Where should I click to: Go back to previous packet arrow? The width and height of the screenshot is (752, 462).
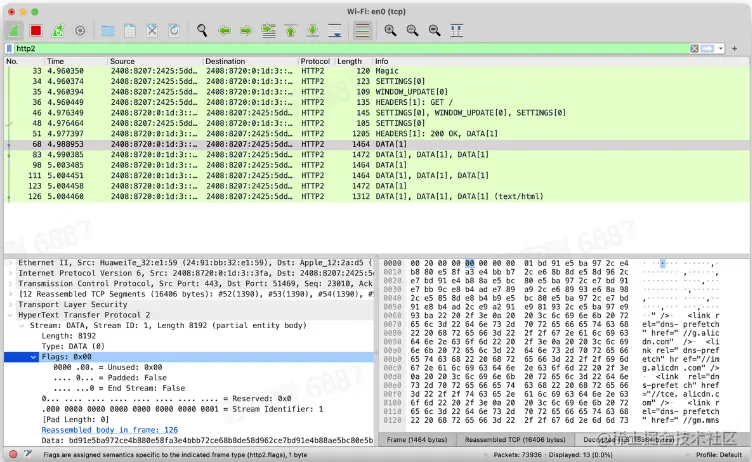(x=224, y=31)
